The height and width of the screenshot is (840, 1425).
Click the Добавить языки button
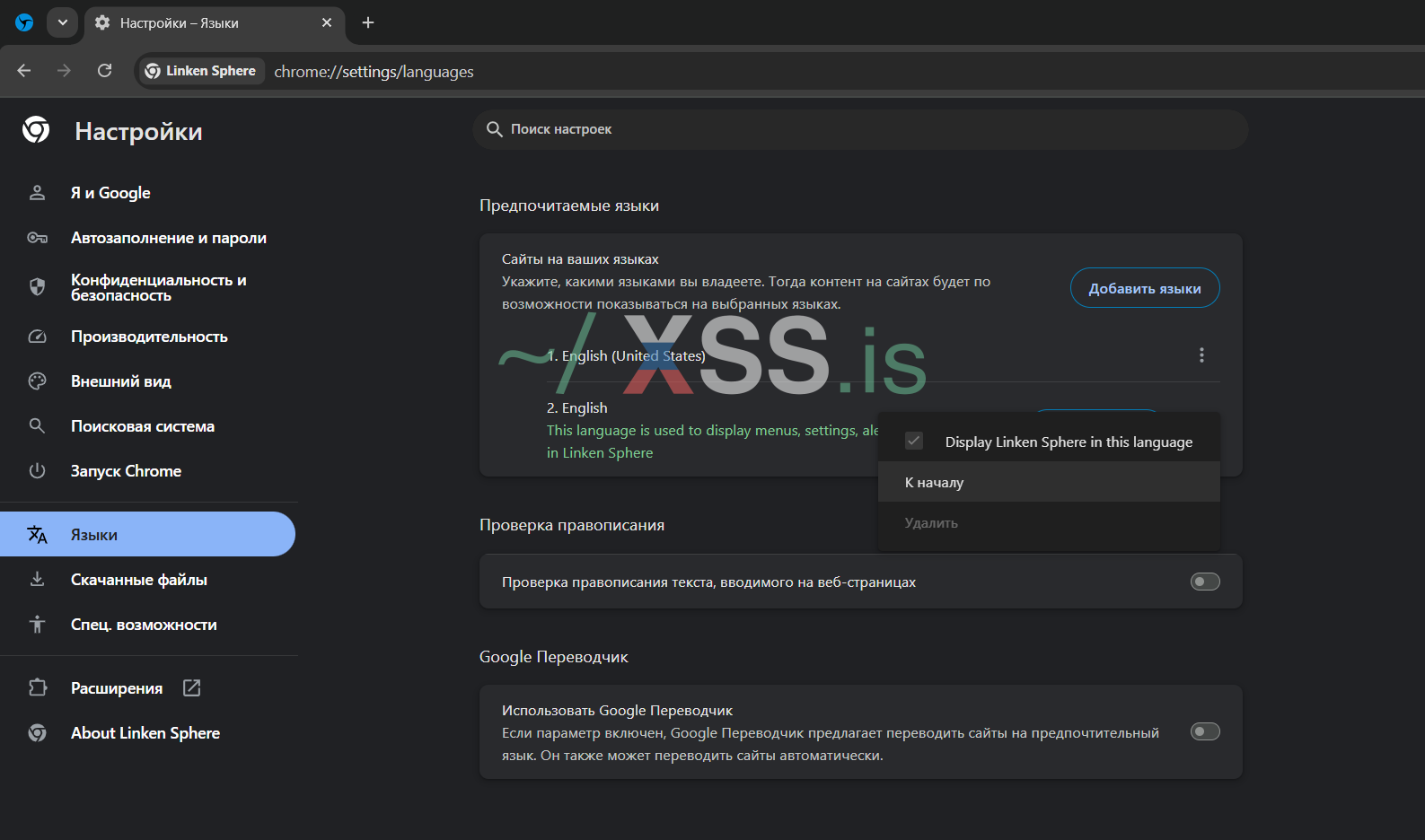(x=1144, y=288)
